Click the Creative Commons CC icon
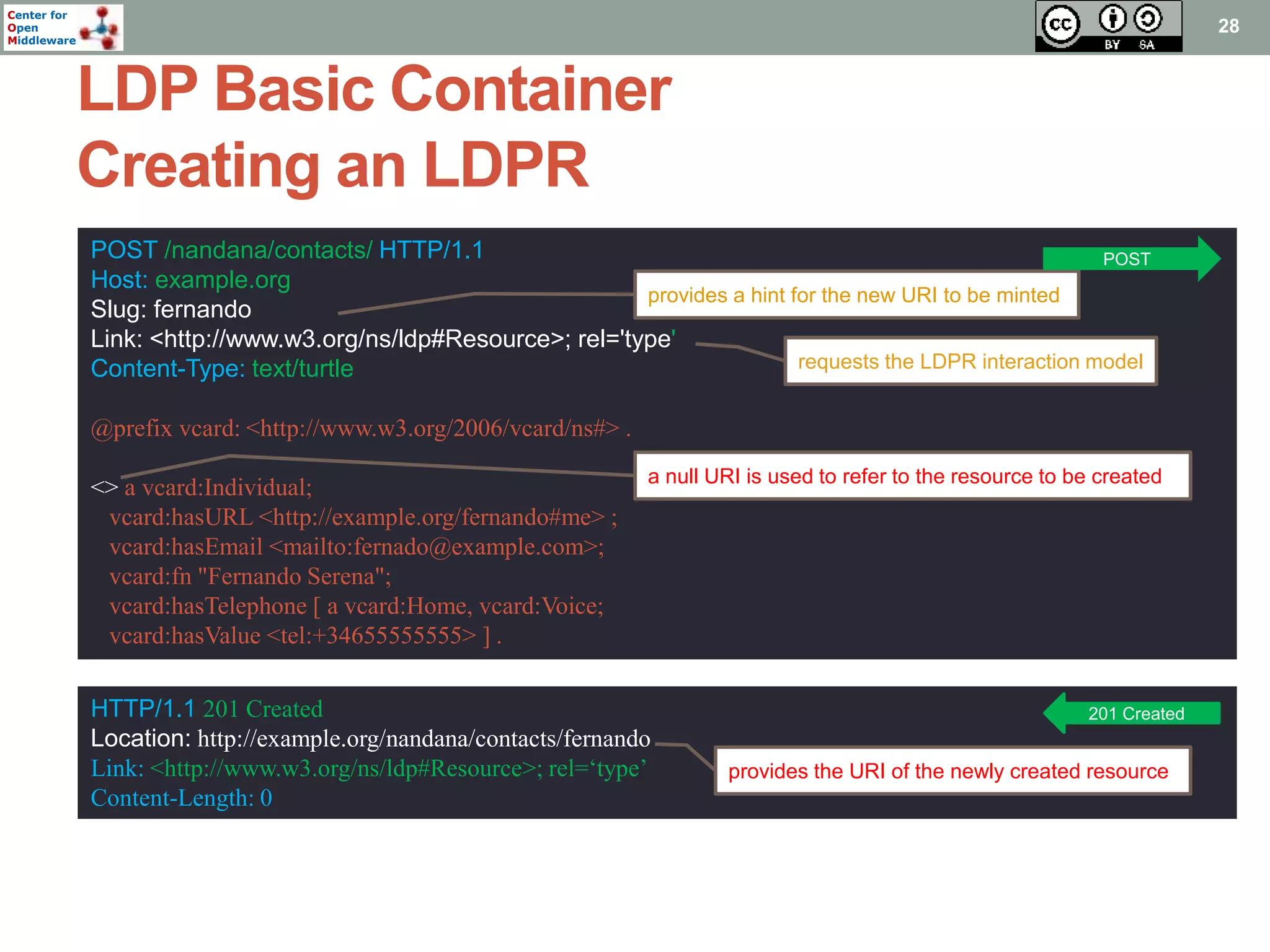Viewport: 1270px width, 952px height. (x=1061, y=25)
